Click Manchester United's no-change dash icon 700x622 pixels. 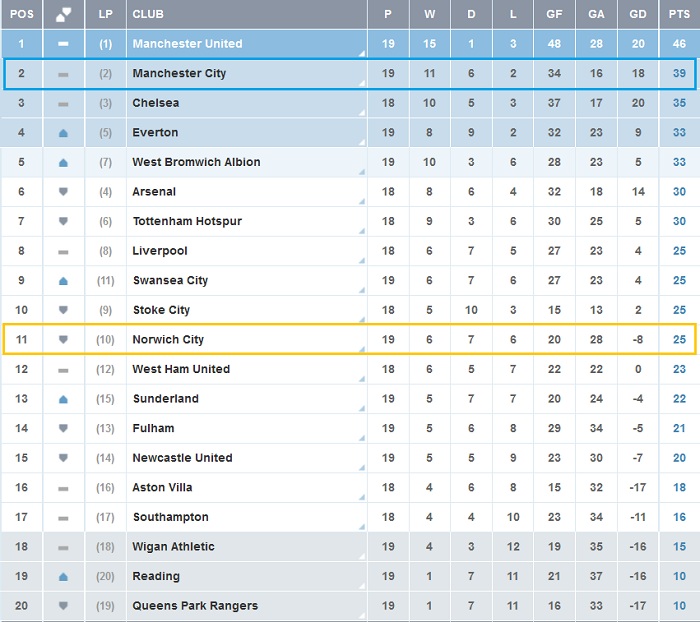(63, 44)
